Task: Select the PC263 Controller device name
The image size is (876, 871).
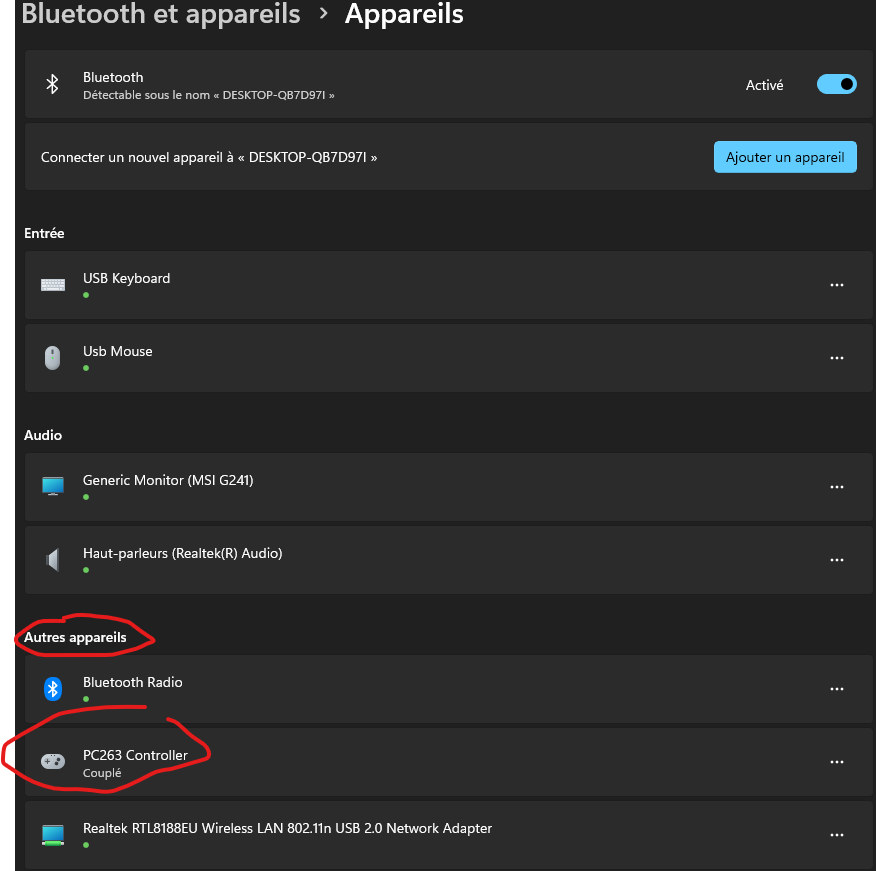Action: click(x=135, y=755)
